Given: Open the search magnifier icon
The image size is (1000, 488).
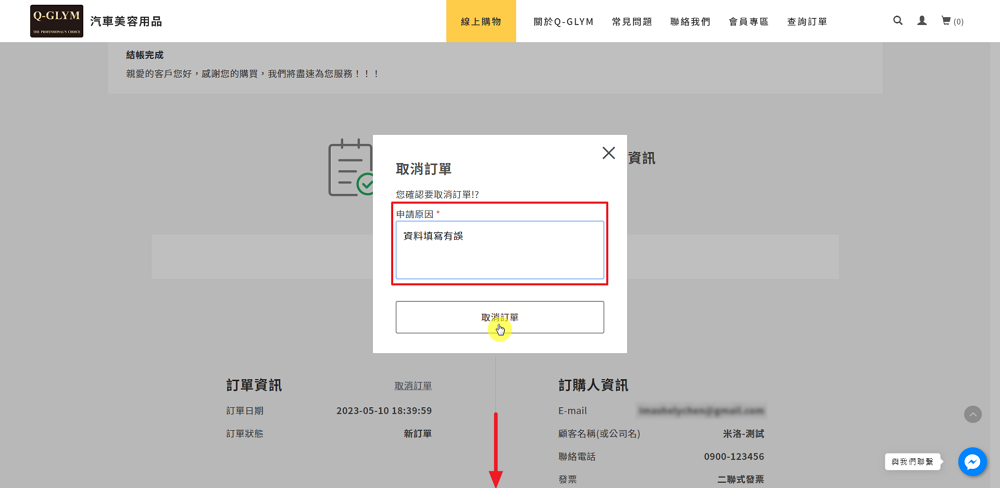Looking at the screenshot, I should (897, 21).
